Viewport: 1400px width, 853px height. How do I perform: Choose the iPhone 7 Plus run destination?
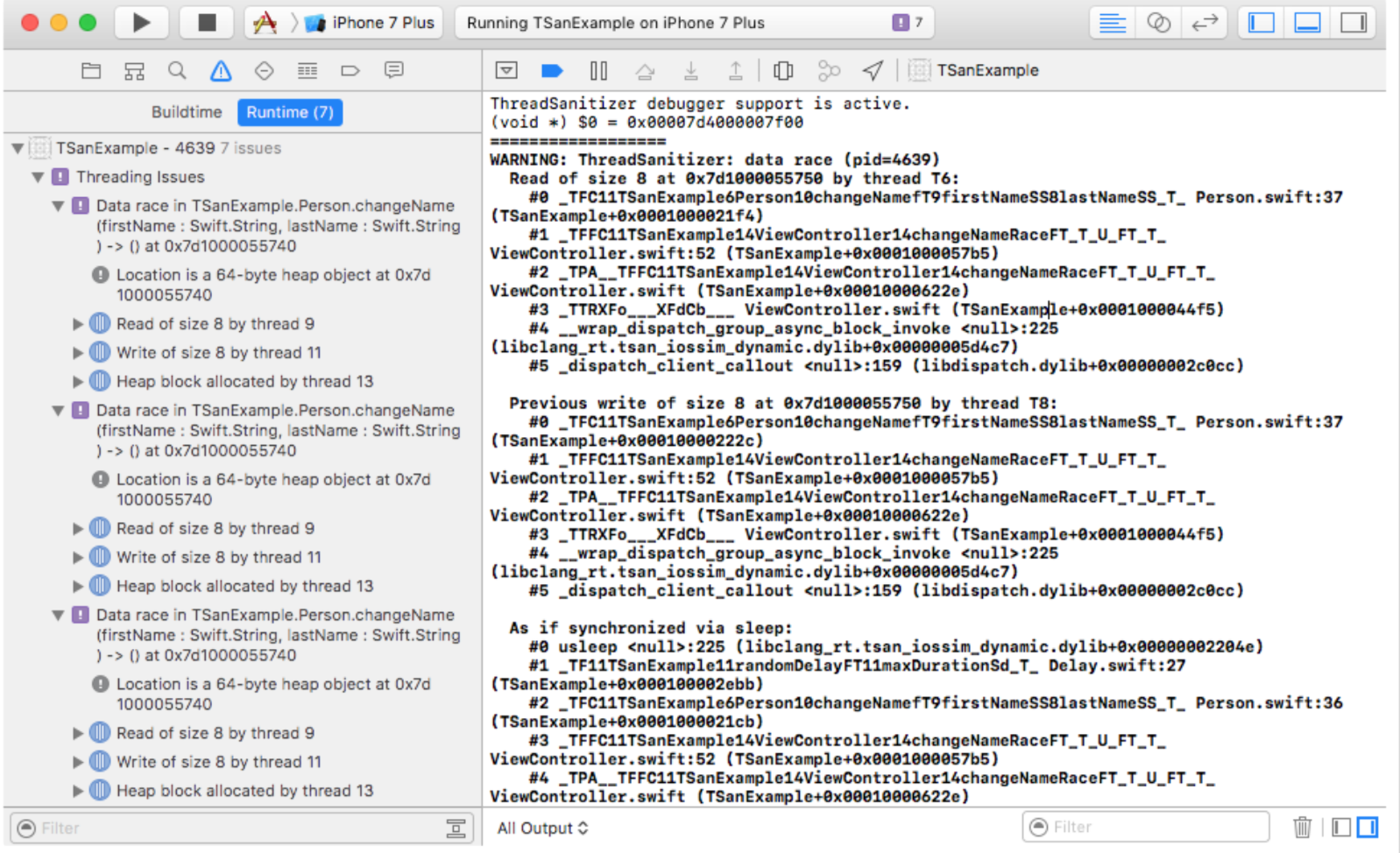(370, 23)
